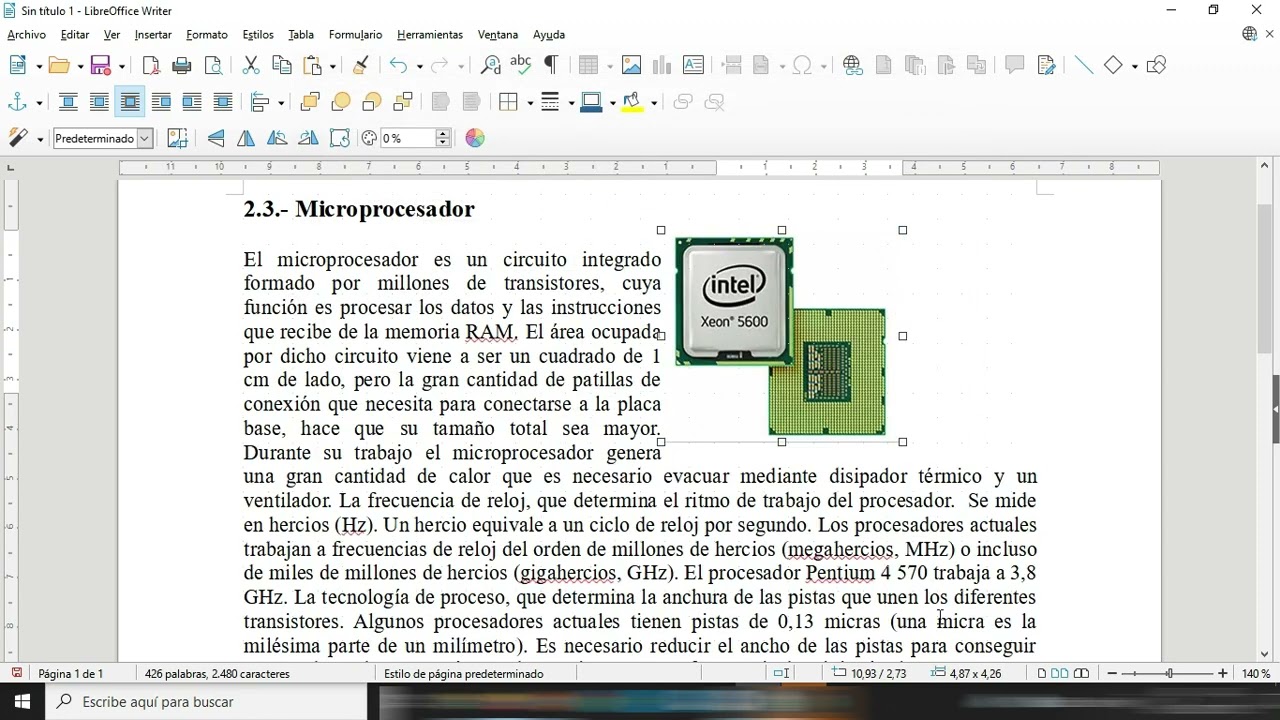This screenshot has height=720, width=1280.
Task: Open the Archivo menu
Action: [26, 34]
